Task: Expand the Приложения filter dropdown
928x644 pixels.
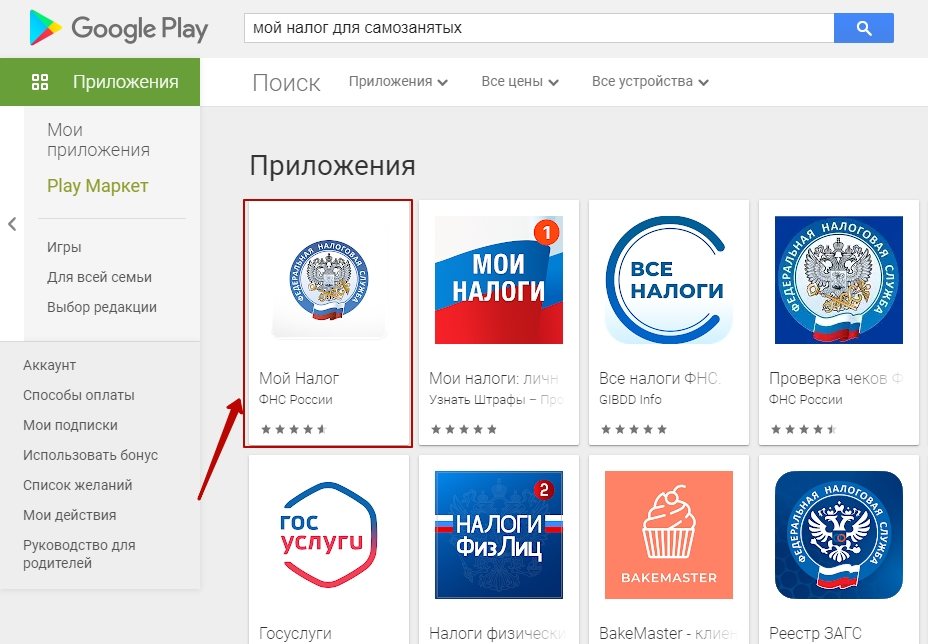Action: (398, 82)
